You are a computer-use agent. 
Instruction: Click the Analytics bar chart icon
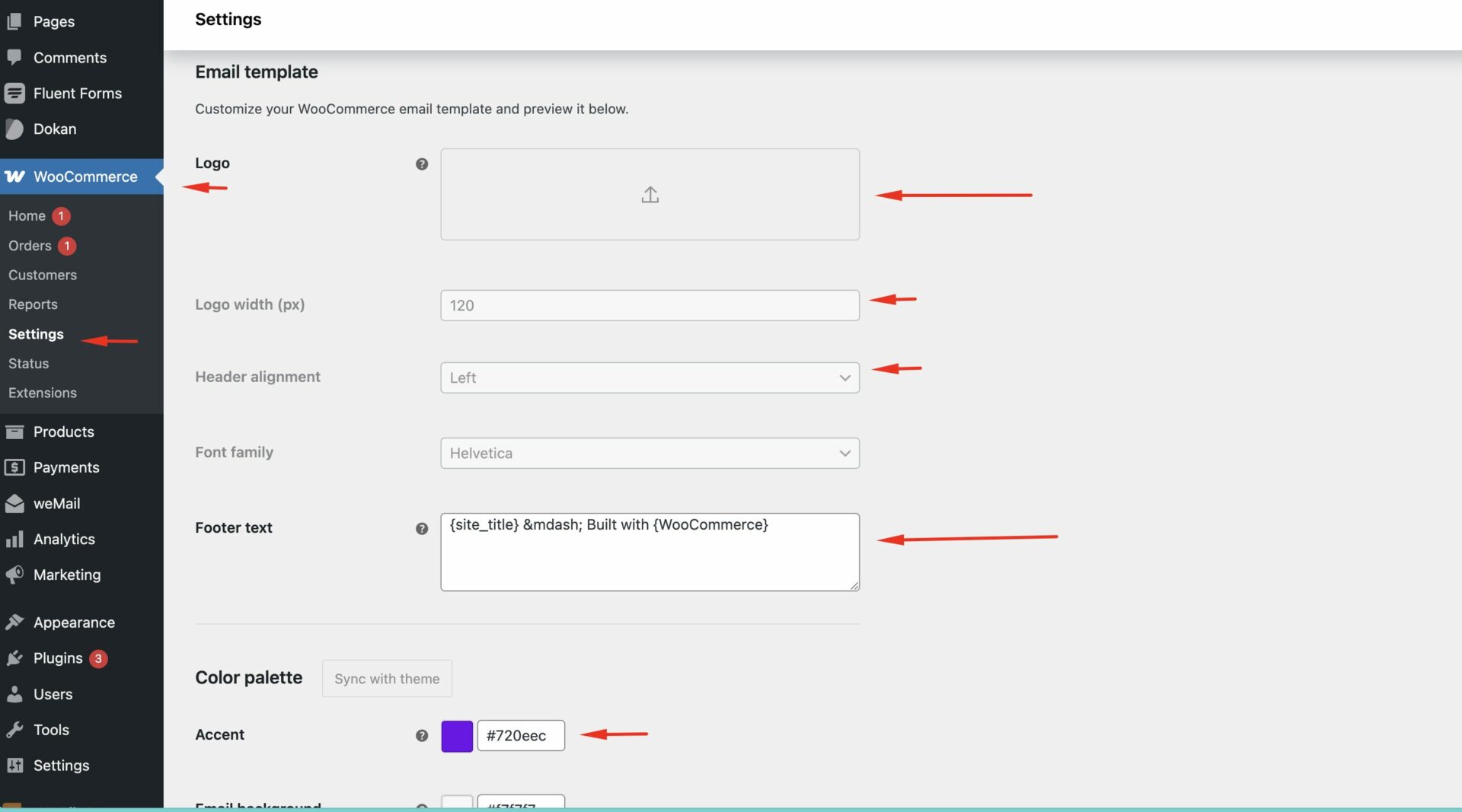[14, 540]
